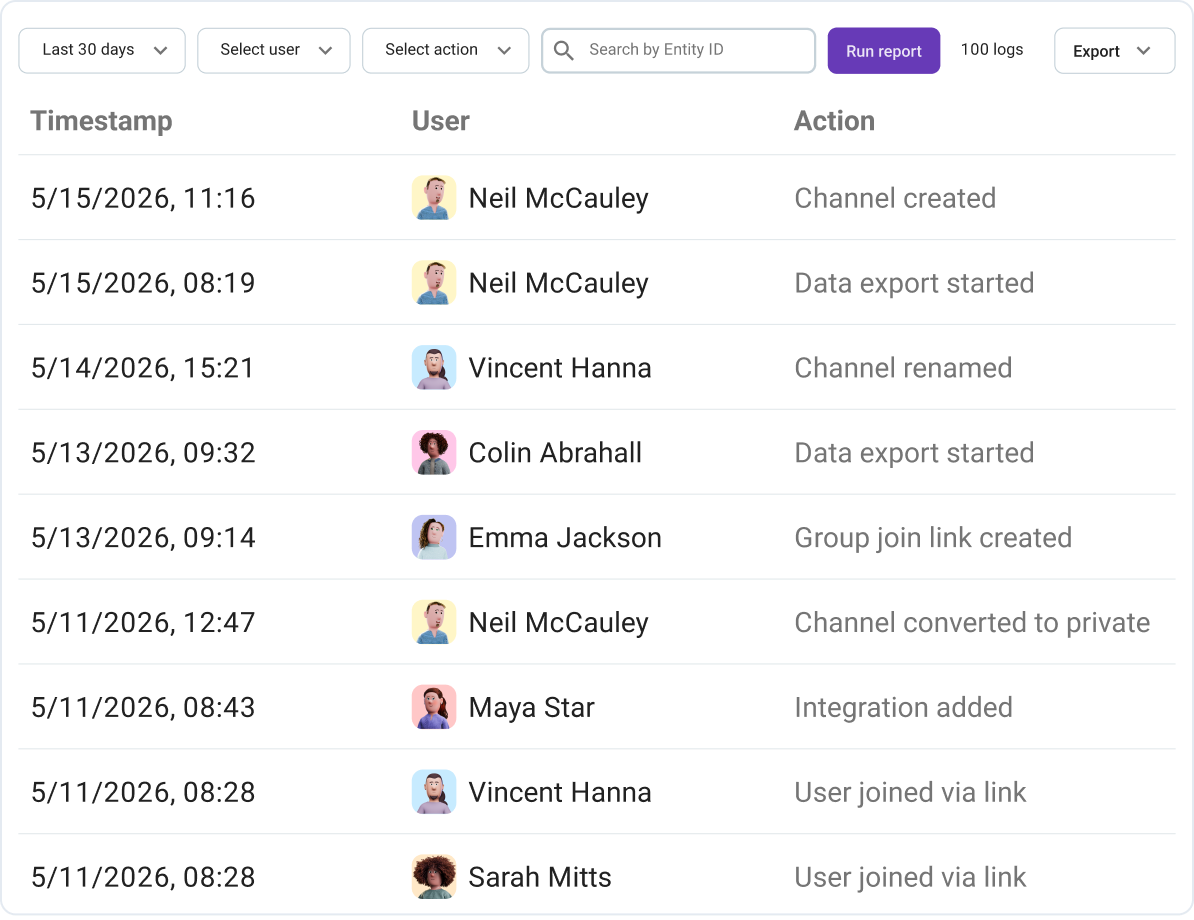
Task: Click Neil McCauley's avatar in the 11:16 row
Action: (x=434, y=198)
